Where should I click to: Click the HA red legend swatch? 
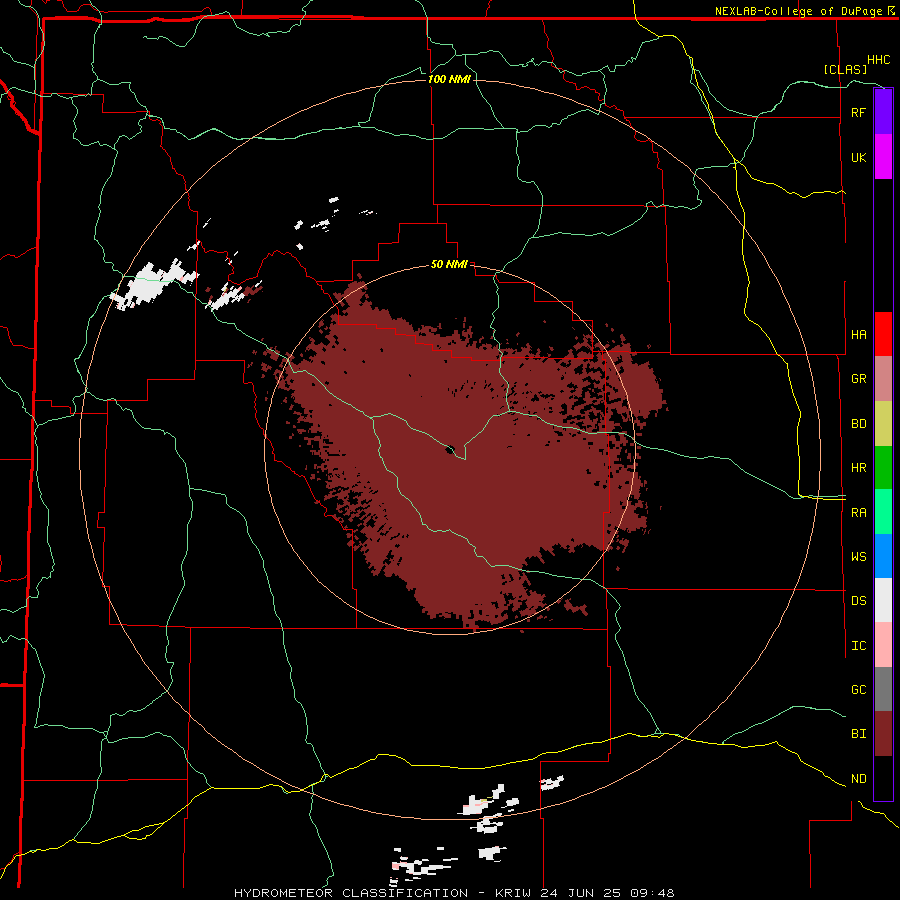(x=883, y=334)
